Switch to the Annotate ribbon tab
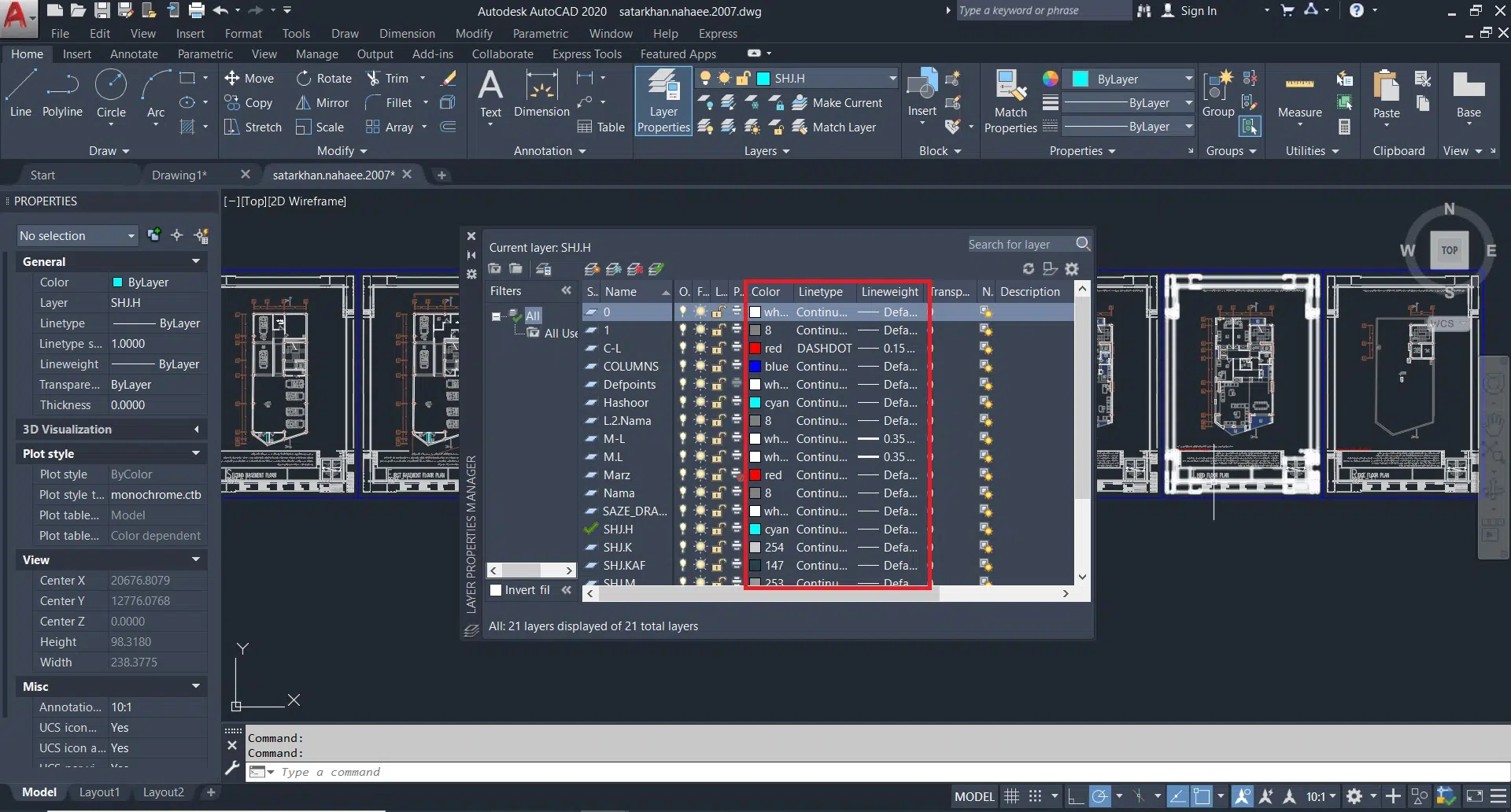The width and height of the screenshot is (1511, 812). [x=134, y=54]
